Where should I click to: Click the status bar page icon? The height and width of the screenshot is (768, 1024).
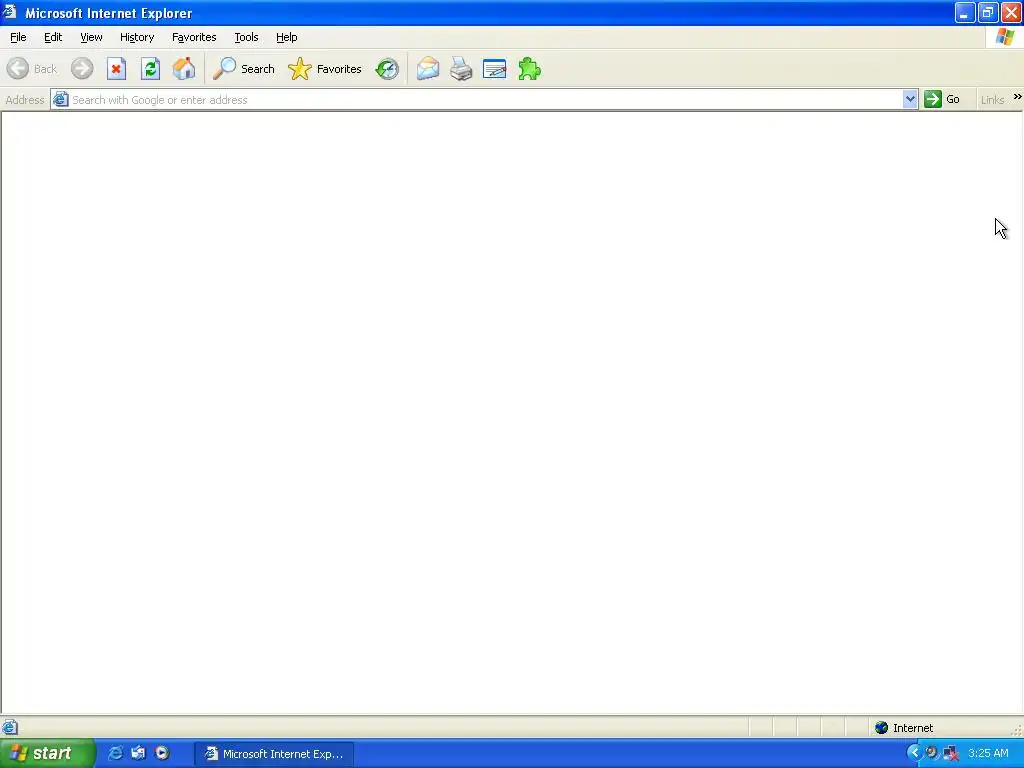click(x=10, y=728)
